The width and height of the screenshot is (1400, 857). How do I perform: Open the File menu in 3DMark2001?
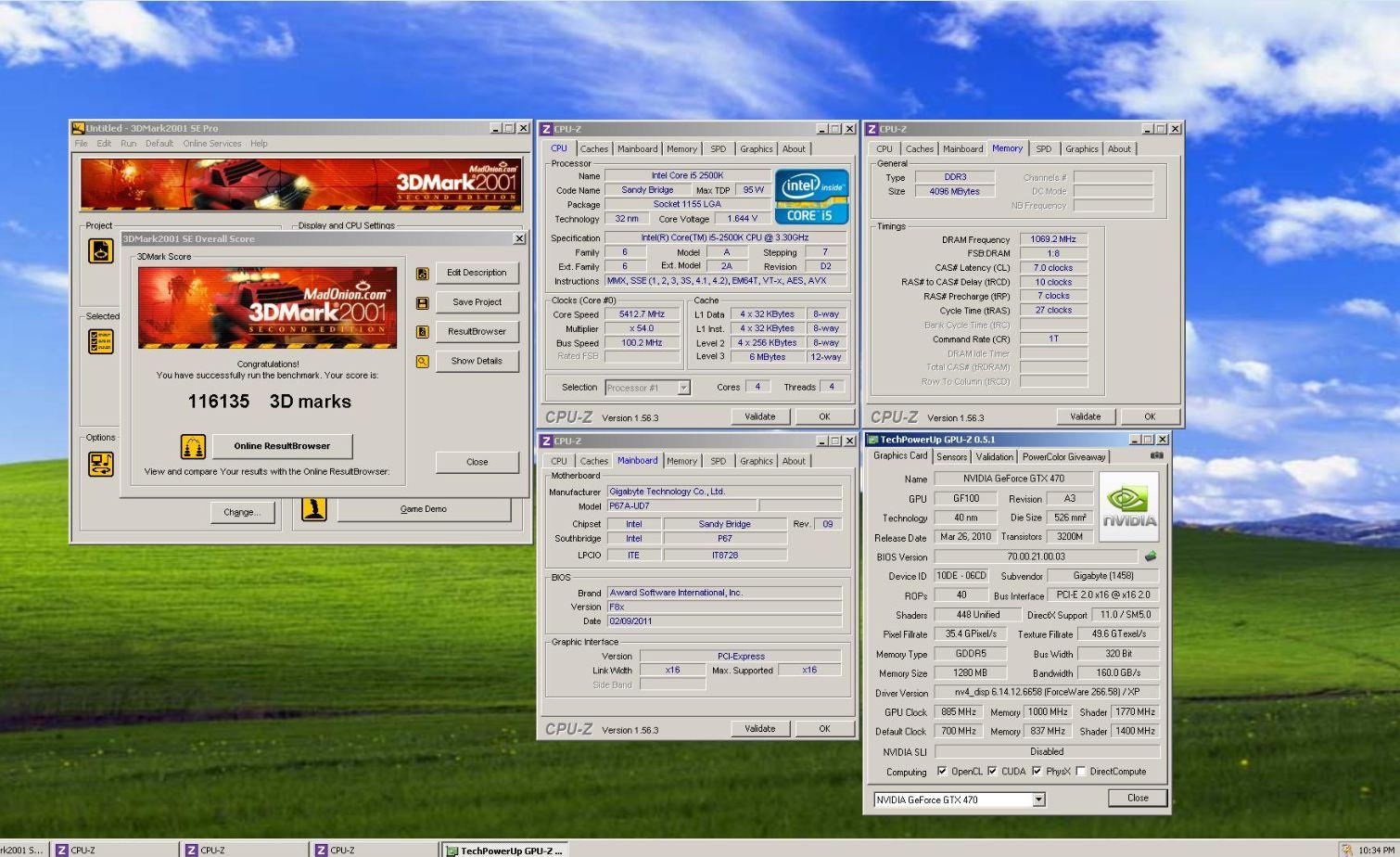(x=81, y=144)
